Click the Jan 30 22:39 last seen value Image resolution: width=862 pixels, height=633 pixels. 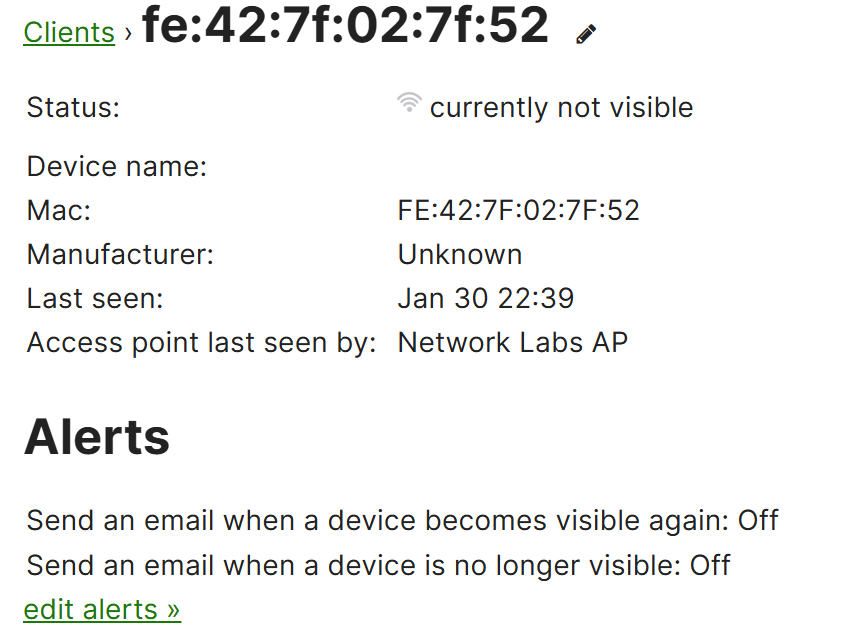coord(485,298)
